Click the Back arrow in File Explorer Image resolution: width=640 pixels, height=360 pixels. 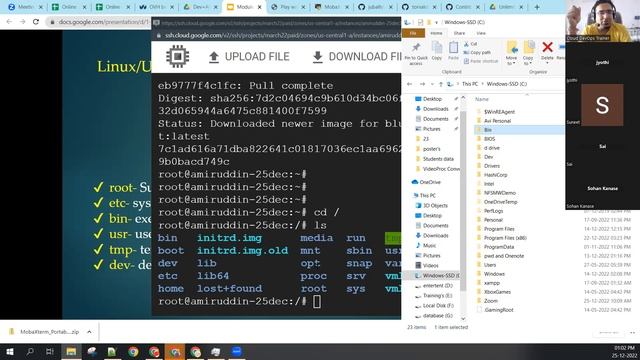coord(409,84)
